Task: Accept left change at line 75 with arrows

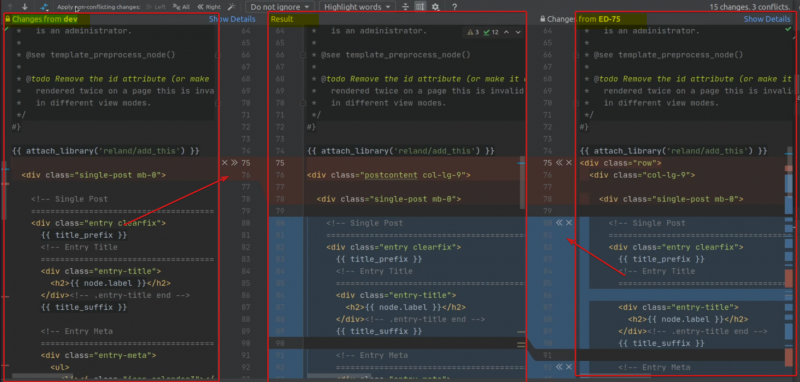Action: 234,163
